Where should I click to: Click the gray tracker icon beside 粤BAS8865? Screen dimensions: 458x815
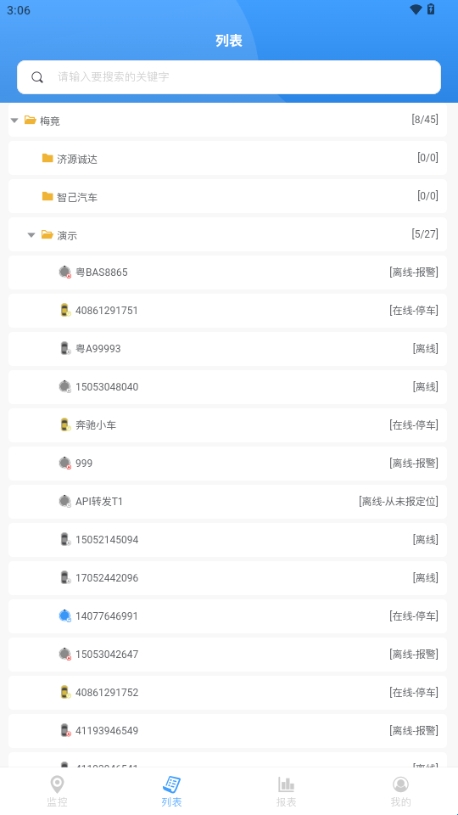pos(65,272)
